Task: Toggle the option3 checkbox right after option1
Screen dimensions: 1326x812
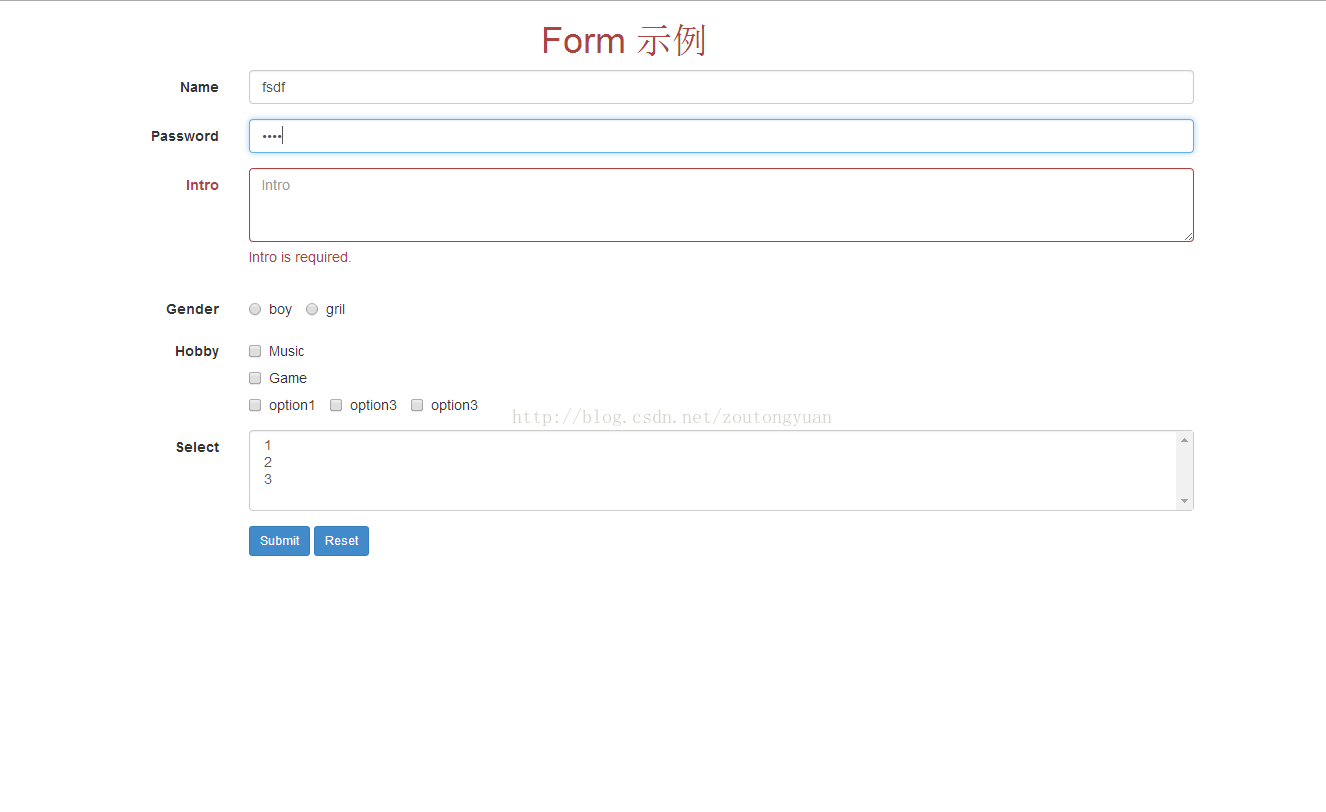Action: pos(336,405)
